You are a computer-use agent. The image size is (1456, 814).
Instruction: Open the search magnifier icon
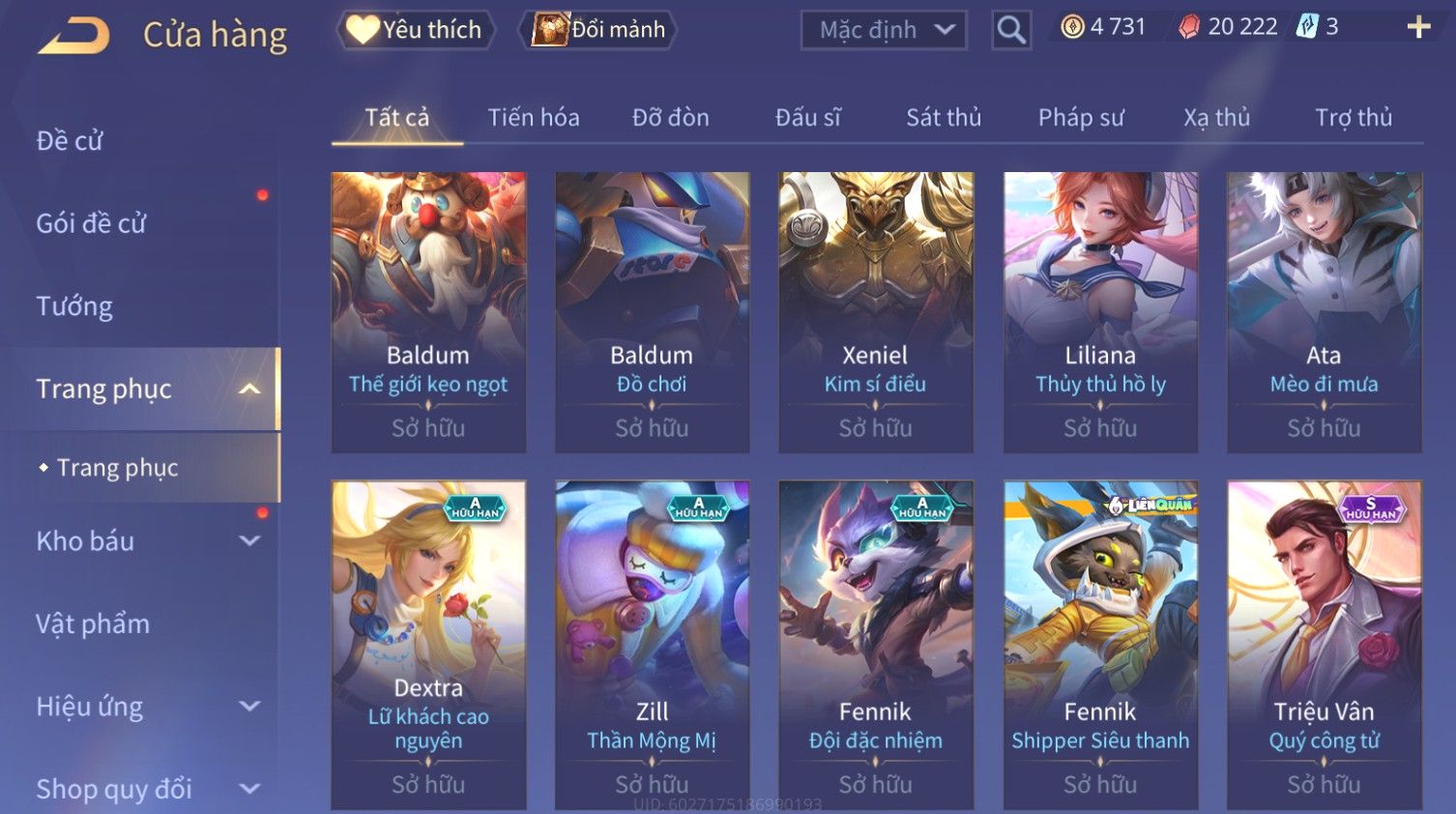click(x=1011, y=30)
